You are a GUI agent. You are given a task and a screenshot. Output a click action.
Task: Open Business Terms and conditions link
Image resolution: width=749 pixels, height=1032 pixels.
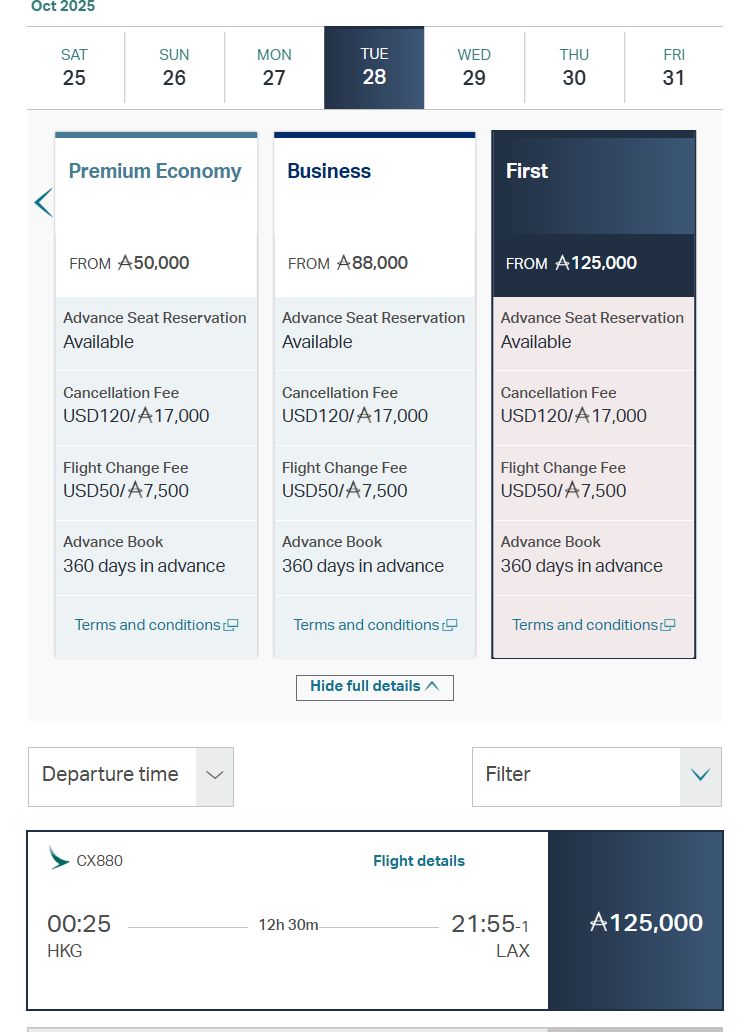366,625
